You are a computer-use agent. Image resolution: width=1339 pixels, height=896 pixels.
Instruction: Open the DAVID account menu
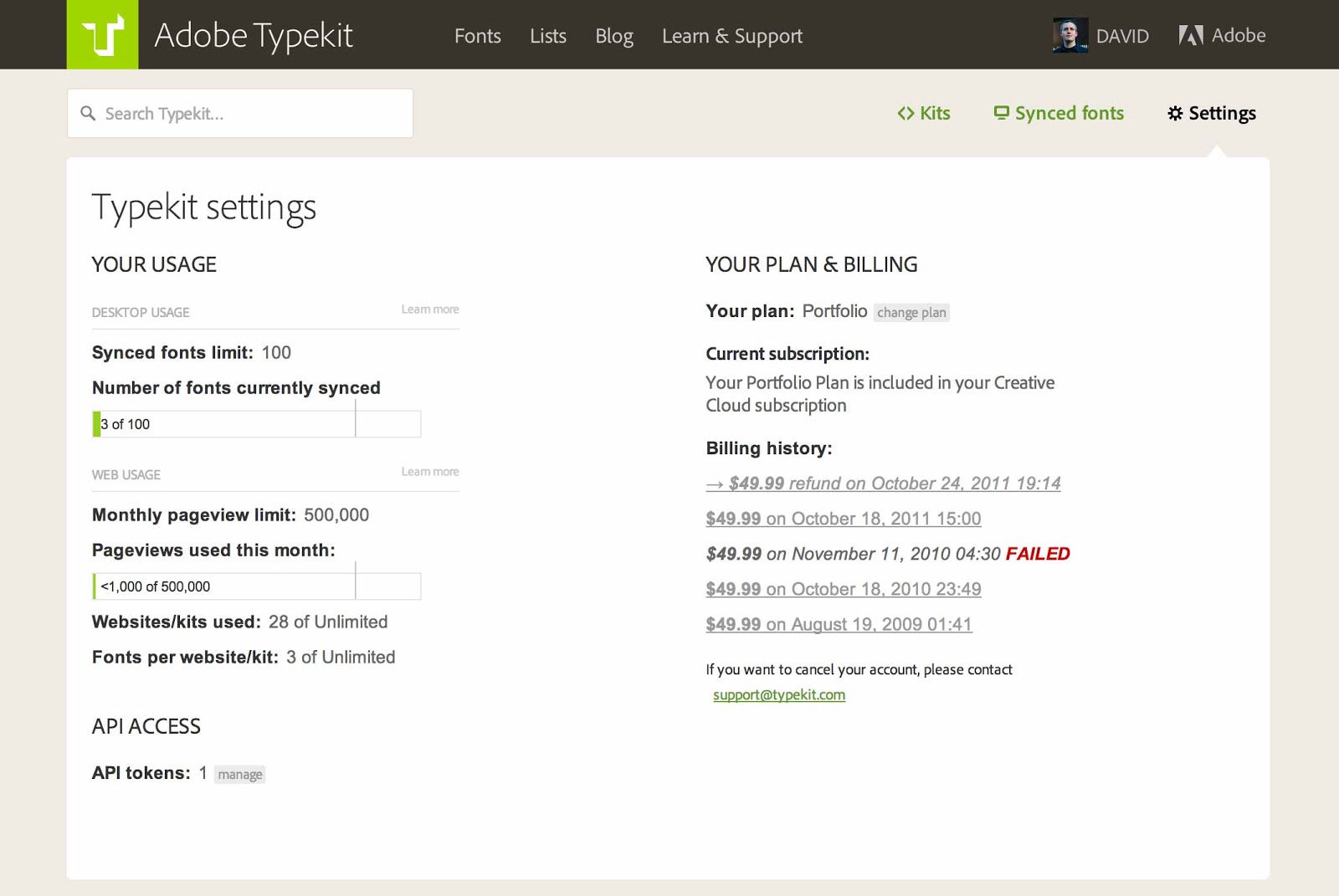1122,36
